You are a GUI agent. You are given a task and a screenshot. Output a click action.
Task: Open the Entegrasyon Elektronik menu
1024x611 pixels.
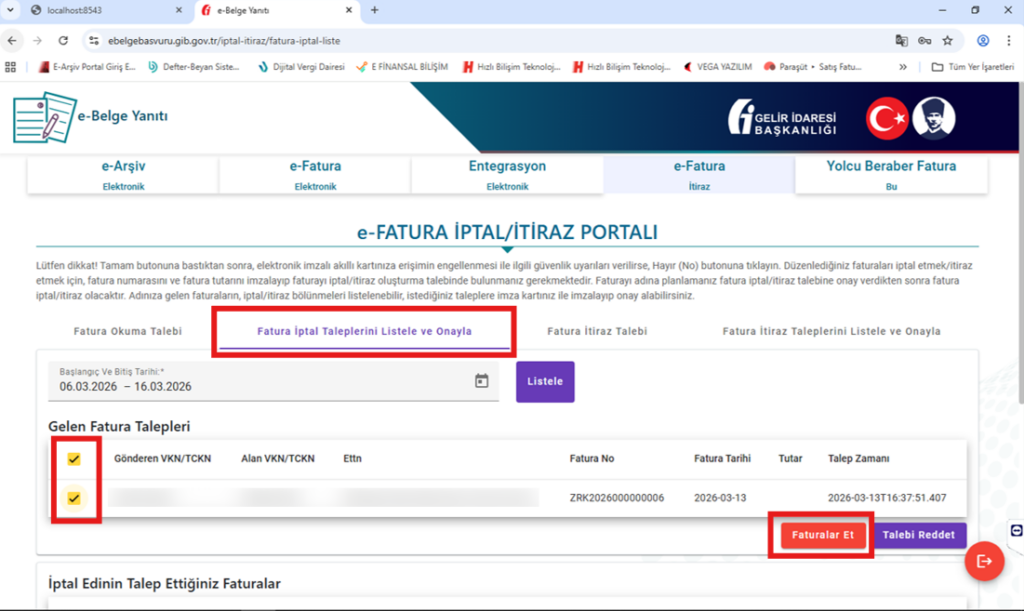tap(507, 174)
